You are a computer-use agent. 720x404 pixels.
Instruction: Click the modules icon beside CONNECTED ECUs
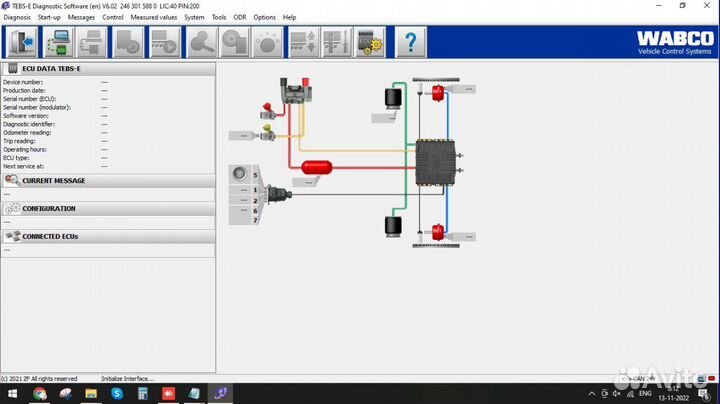click(12, 236)
